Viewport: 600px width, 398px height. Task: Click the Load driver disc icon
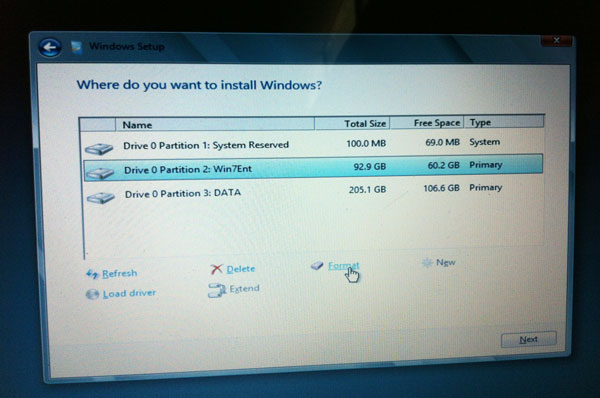point(92,294)
